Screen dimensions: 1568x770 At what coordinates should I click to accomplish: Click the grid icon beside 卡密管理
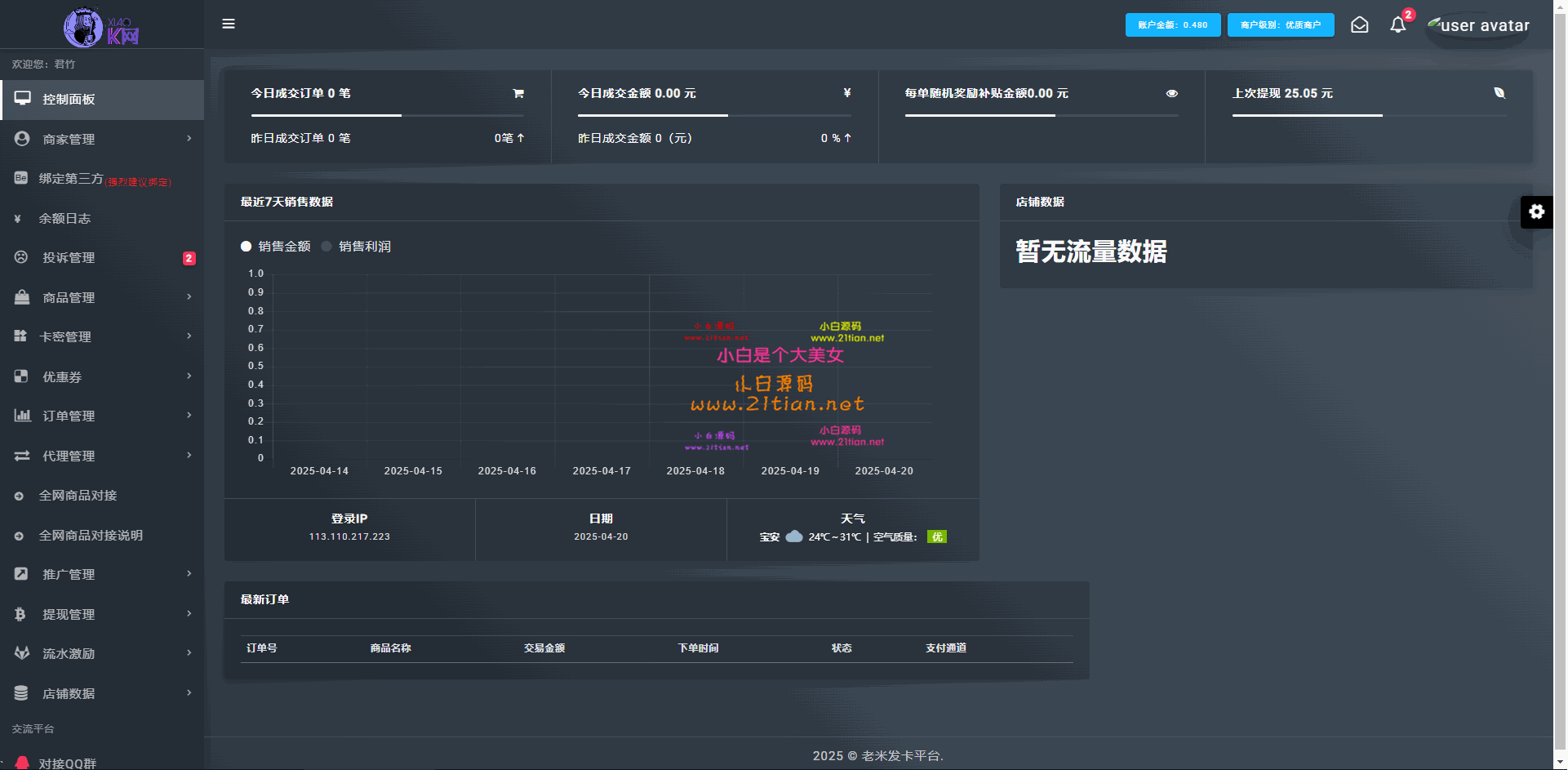point(20,336)
